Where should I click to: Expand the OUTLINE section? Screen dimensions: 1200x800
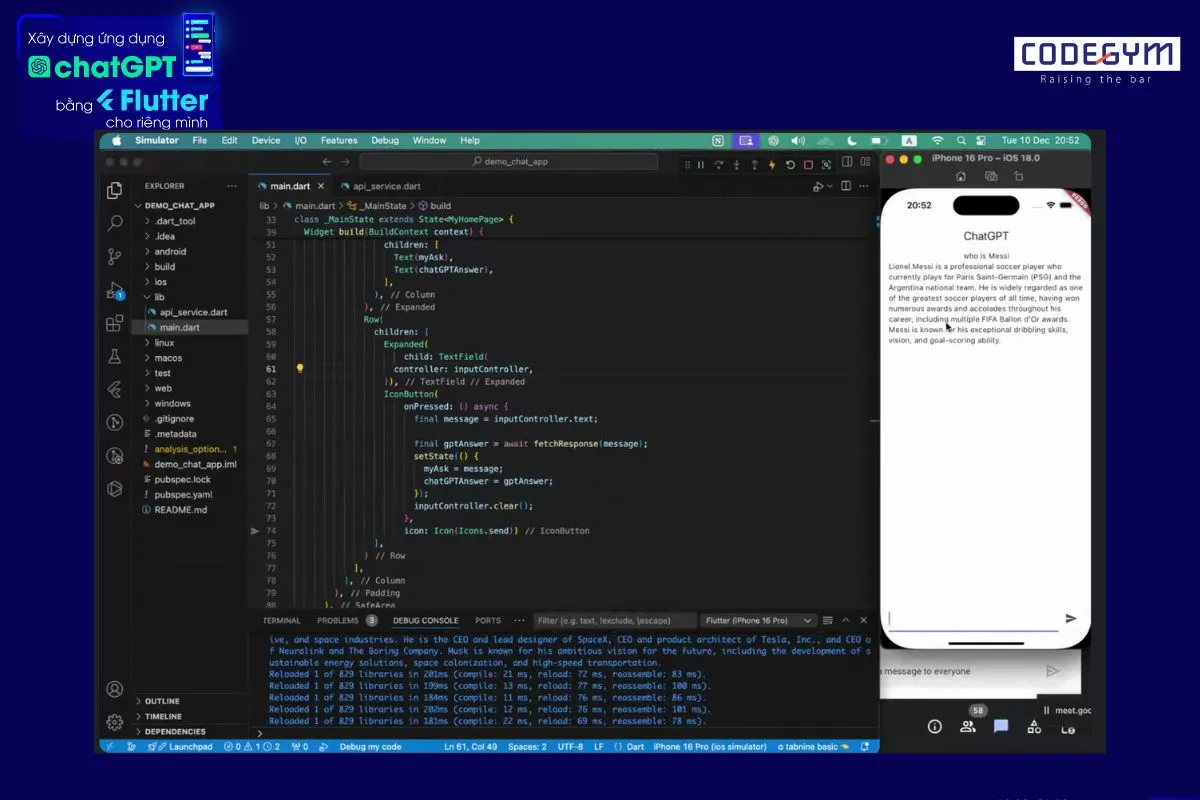[x=162, y=701]
